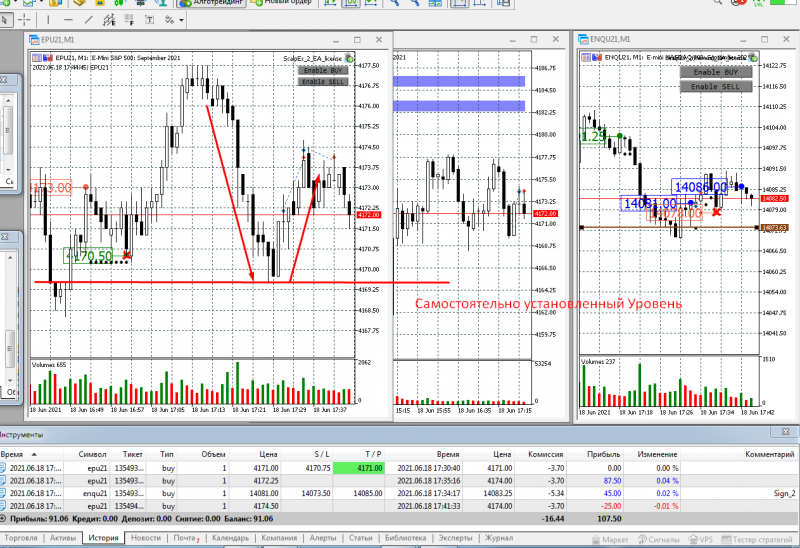Close the Инструменты toolbox panel
This screenshot has width=800, height=548.
pos(786,432)
